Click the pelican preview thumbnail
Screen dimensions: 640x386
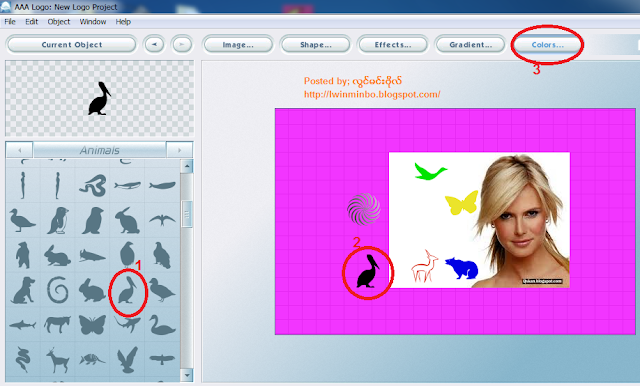(99, 98)
